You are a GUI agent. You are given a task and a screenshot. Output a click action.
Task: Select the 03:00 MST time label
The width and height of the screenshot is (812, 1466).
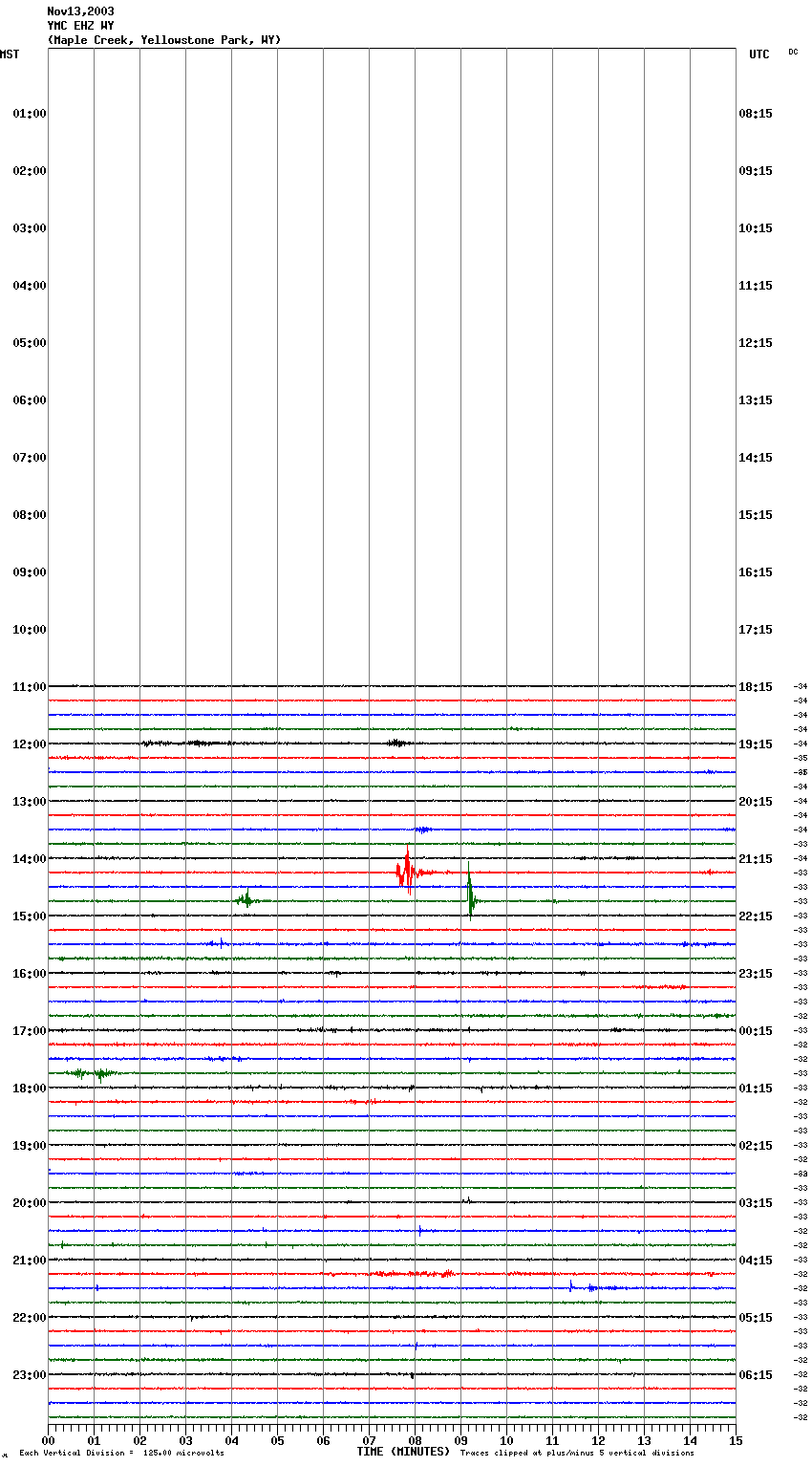[x=30, y=228]
